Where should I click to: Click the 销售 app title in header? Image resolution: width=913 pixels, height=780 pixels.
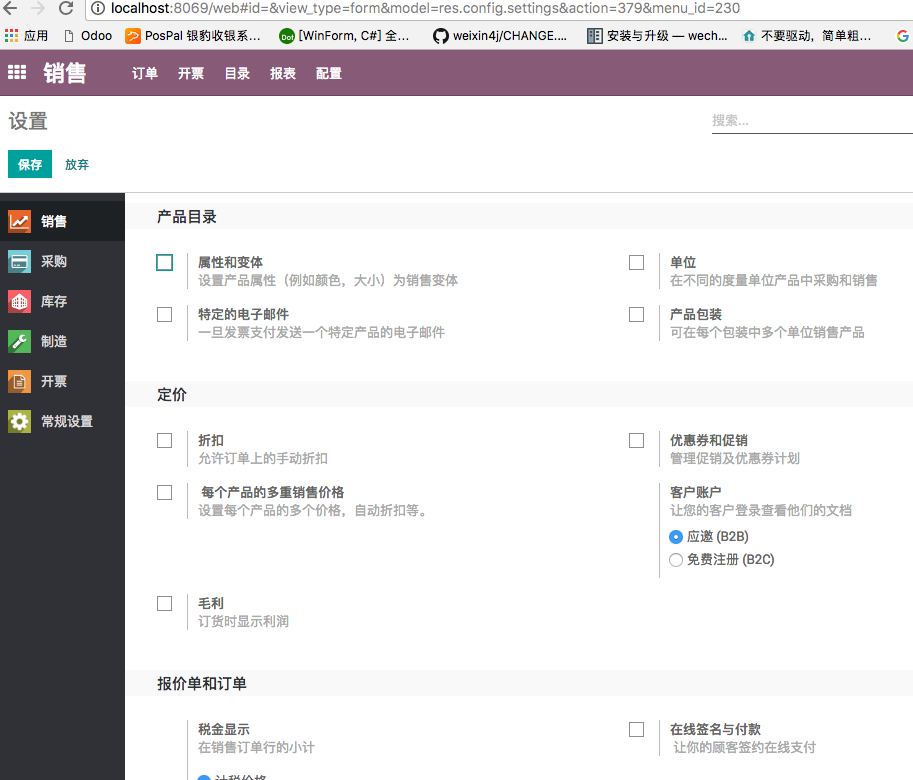pyautogui.click(x=65, y=73)
